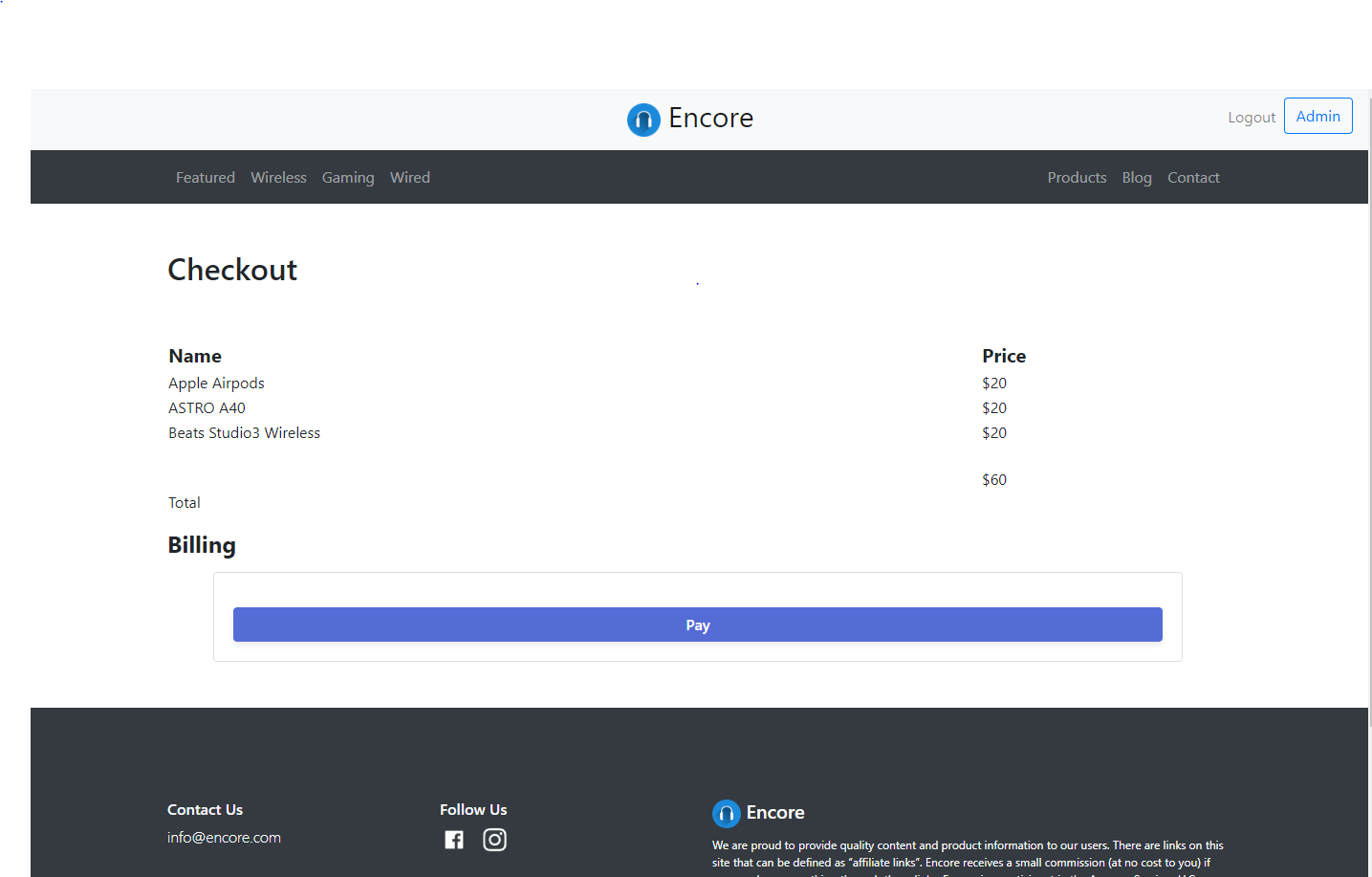
Task: Submit payment with the Pay button
Action: (698, 625)
